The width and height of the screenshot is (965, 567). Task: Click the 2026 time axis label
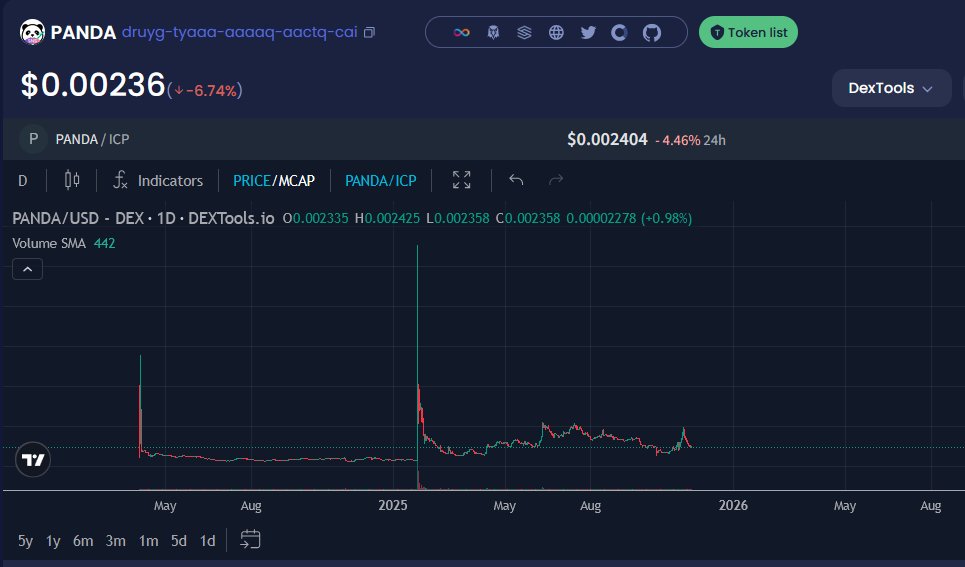[x=733, y=505]
